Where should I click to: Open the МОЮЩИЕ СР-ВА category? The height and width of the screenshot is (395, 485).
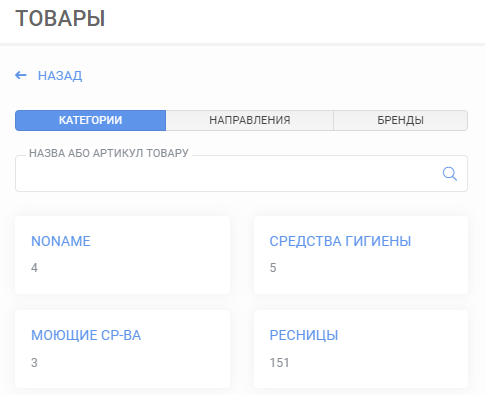click(86, 335)
